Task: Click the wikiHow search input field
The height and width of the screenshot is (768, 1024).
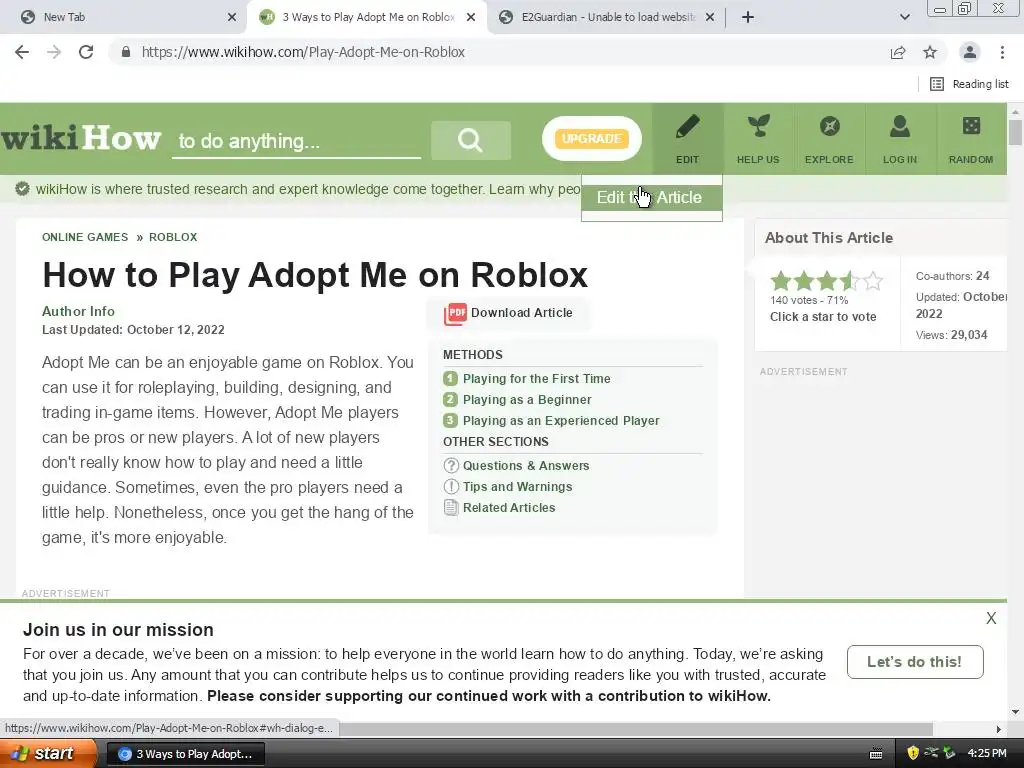Action: [x=296, y=141]
